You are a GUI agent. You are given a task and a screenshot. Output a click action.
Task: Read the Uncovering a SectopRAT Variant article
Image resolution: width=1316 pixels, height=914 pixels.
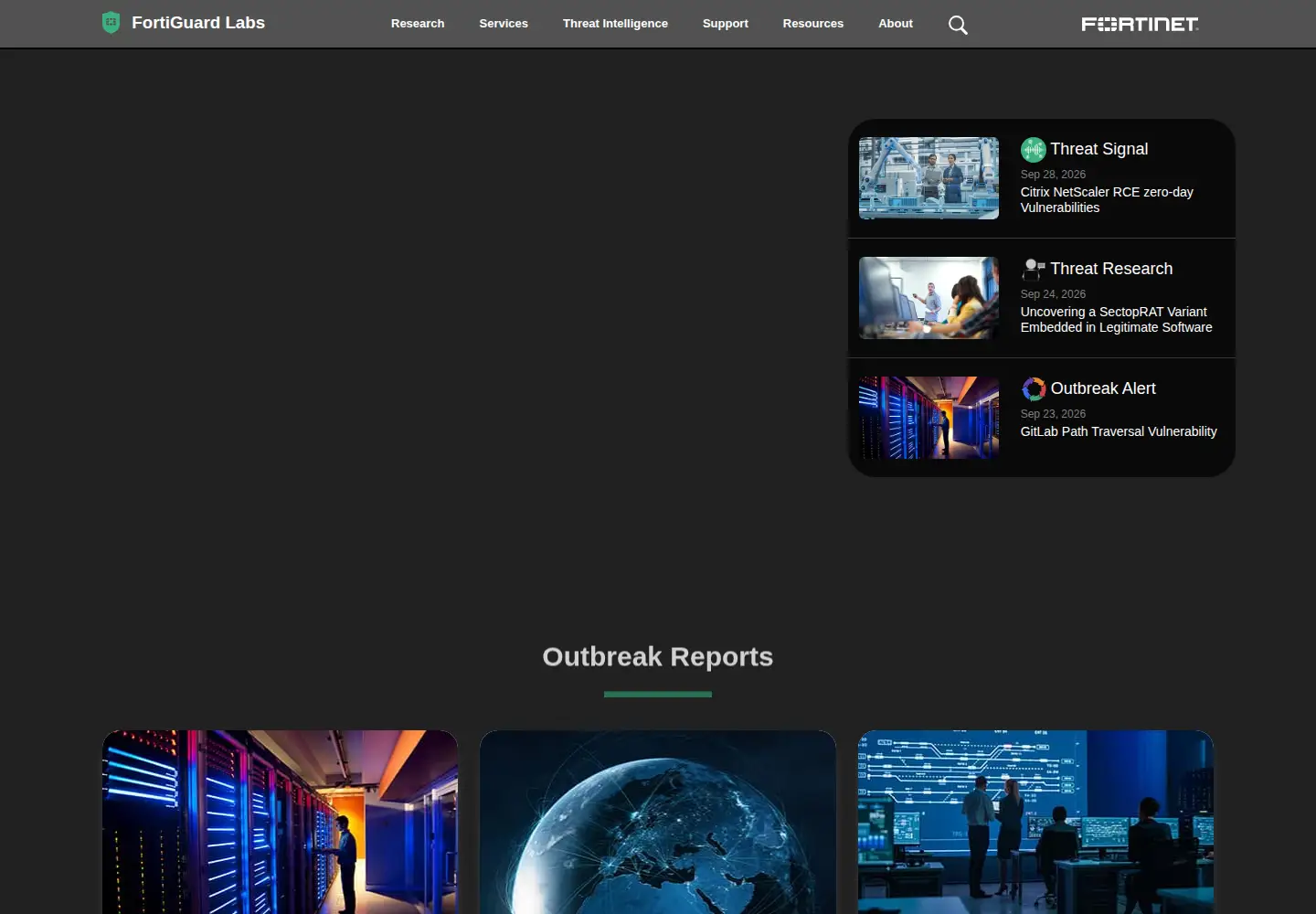coord(1117,320)
